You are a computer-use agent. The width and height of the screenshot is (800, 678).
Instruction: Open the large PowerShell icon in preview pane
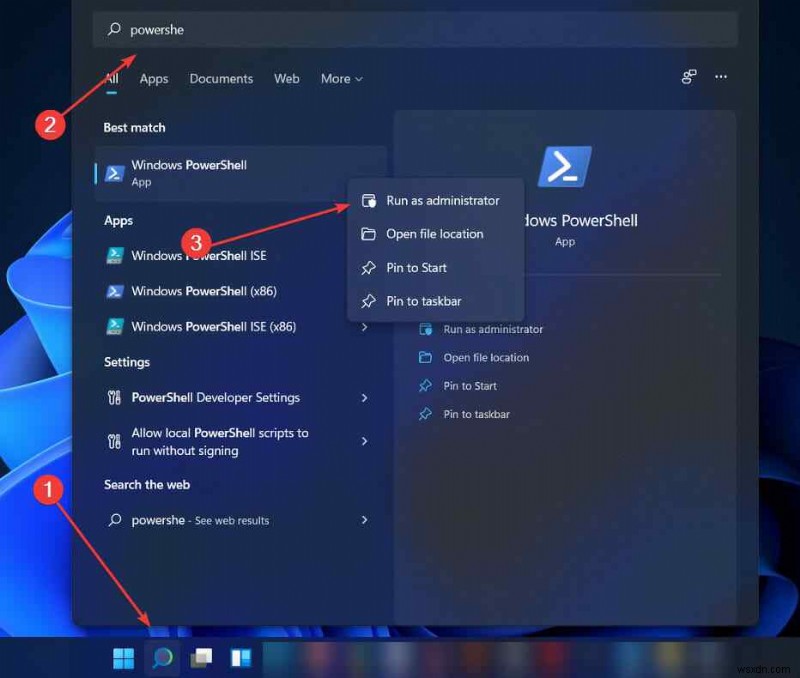(564, 167)
